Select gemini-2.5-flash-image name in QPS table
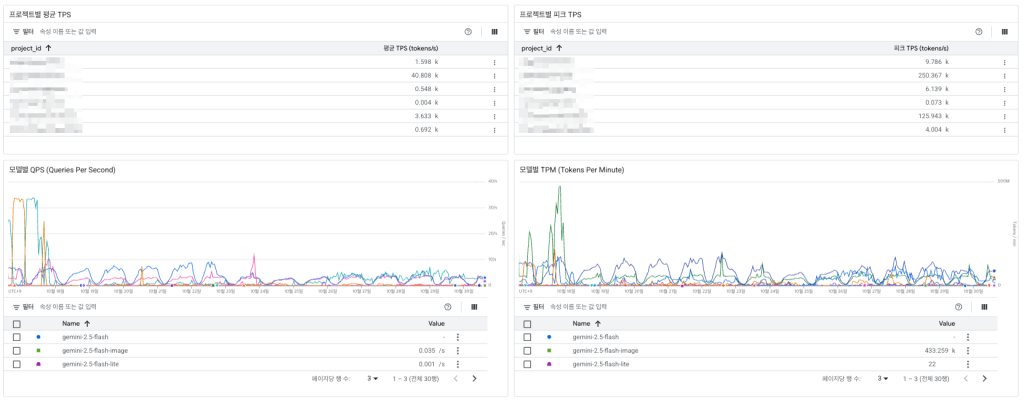Viewport: 1024px width, 402px height. pyautogui.click(x=95, y=350)
